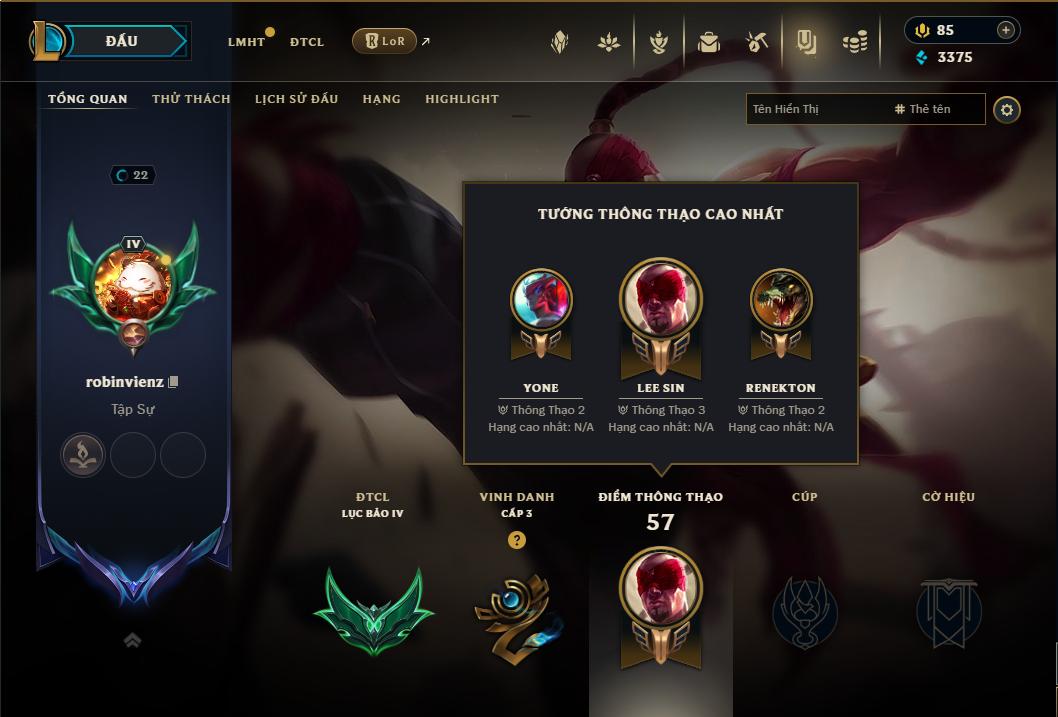Viewport: 1058px width, 717px height.
Task: Click the Vinh Danh question mark help icon
Action: point(517,540)
